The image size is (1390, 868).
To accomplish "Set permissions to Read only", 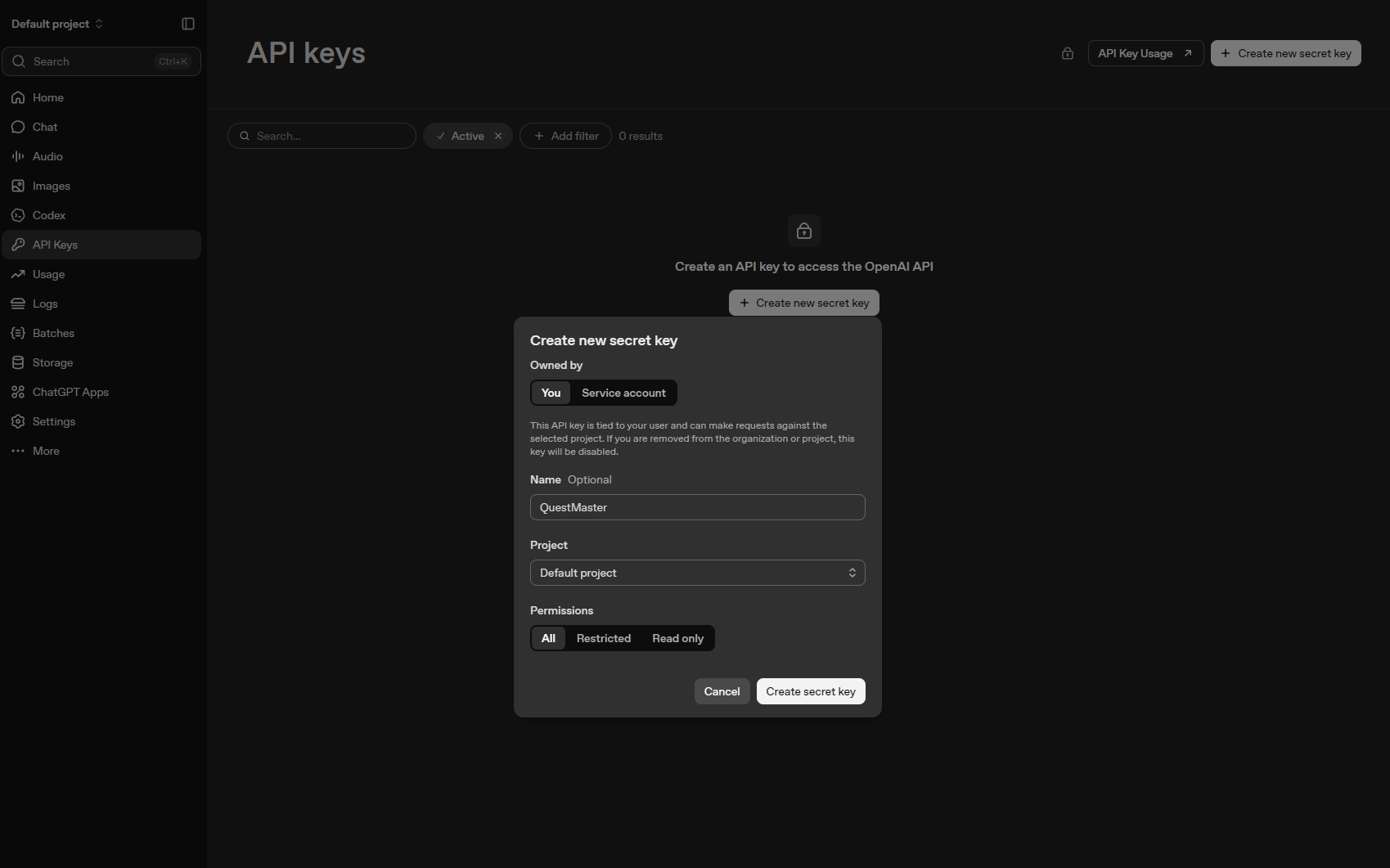I will tap(677, 638).
